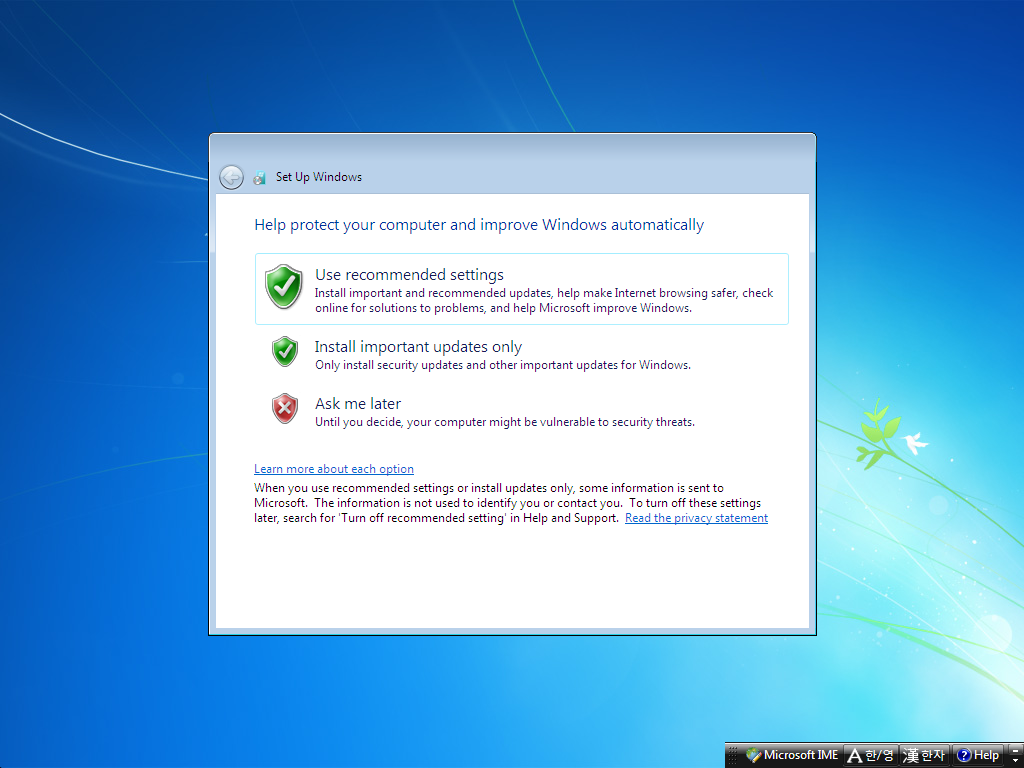
Task: Click the Microsoft IME globe-and-pencil icon
Action: pyautogui.click(x=754, y=756)
